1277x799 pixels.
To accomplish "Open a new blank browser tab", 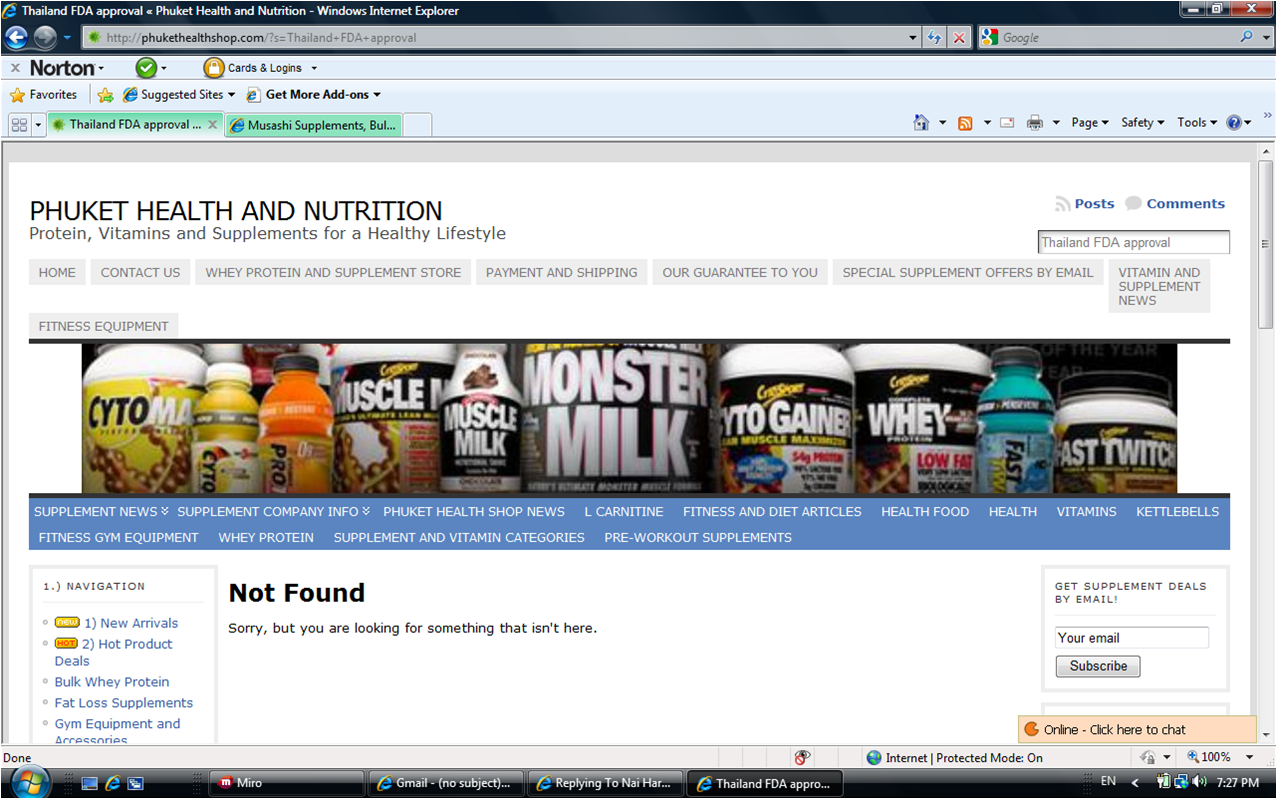I will coord(418,125).
